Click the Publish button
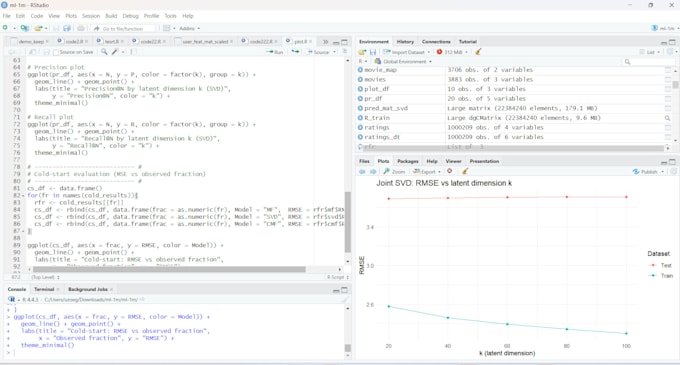 tap(645, 172)
